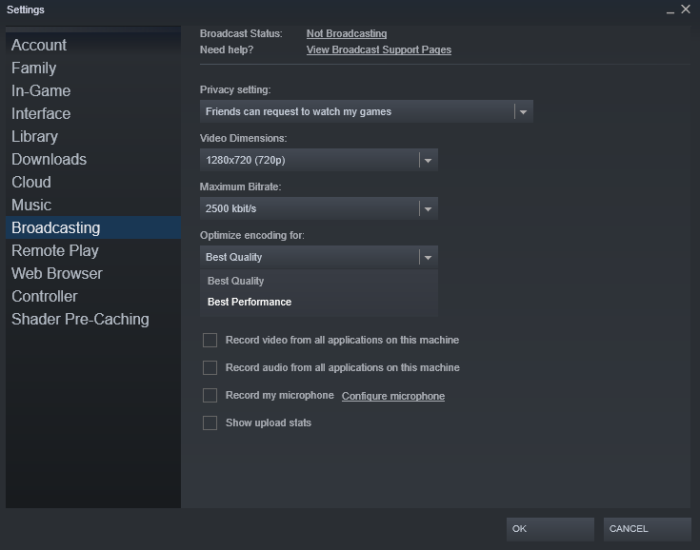Choose Best Quality from the list

click(x=319, y=281)
